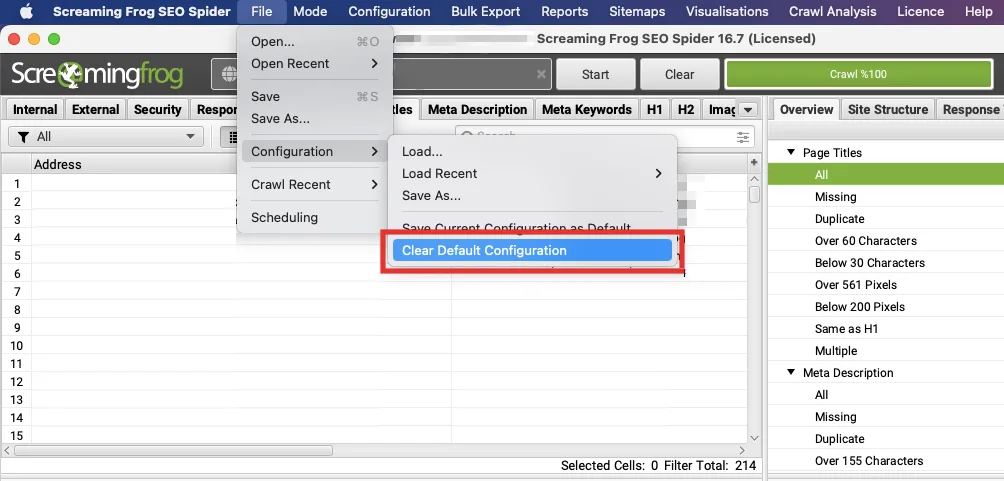
Task: Switch to the H1 tab
Action: tap(654, 110)
